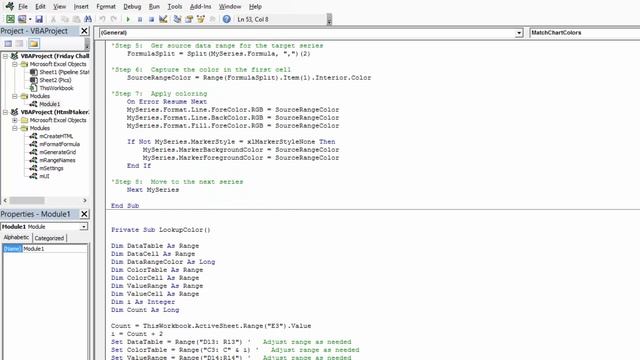
Task: Open the Tools menu
Action: (175, 7)
